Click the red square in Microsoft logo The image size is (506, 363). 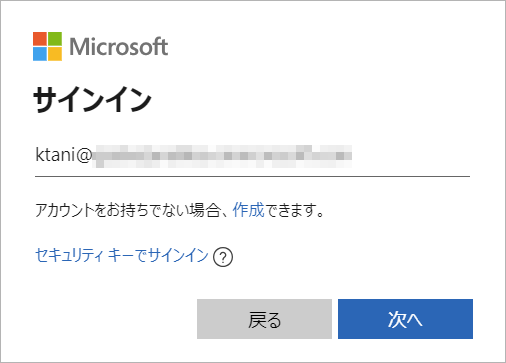40,39
